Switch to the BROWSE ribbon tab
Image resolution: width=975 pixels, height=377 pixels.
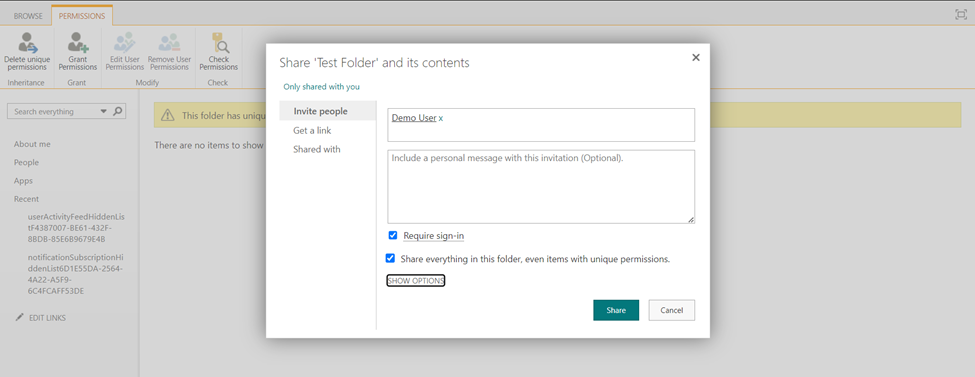tap(28, 16)
